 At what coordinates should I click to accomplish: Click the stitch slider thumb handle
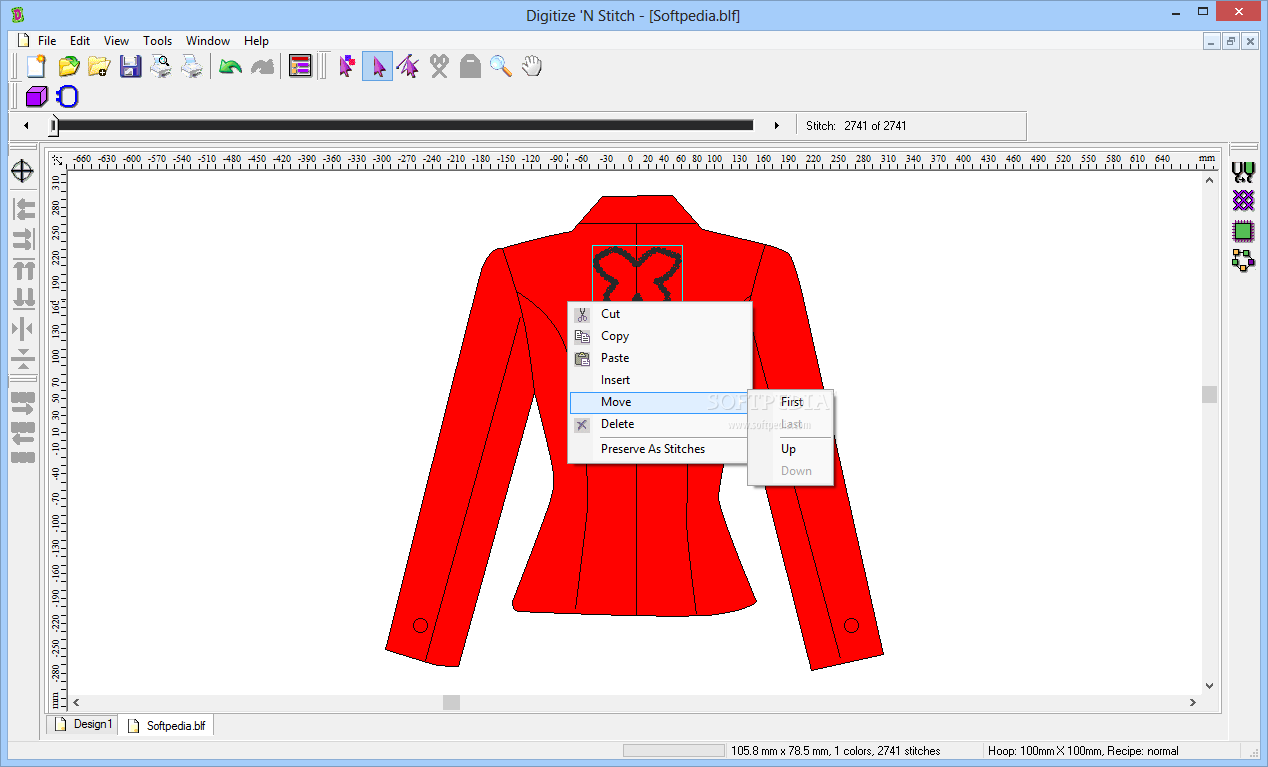[54, 125]
